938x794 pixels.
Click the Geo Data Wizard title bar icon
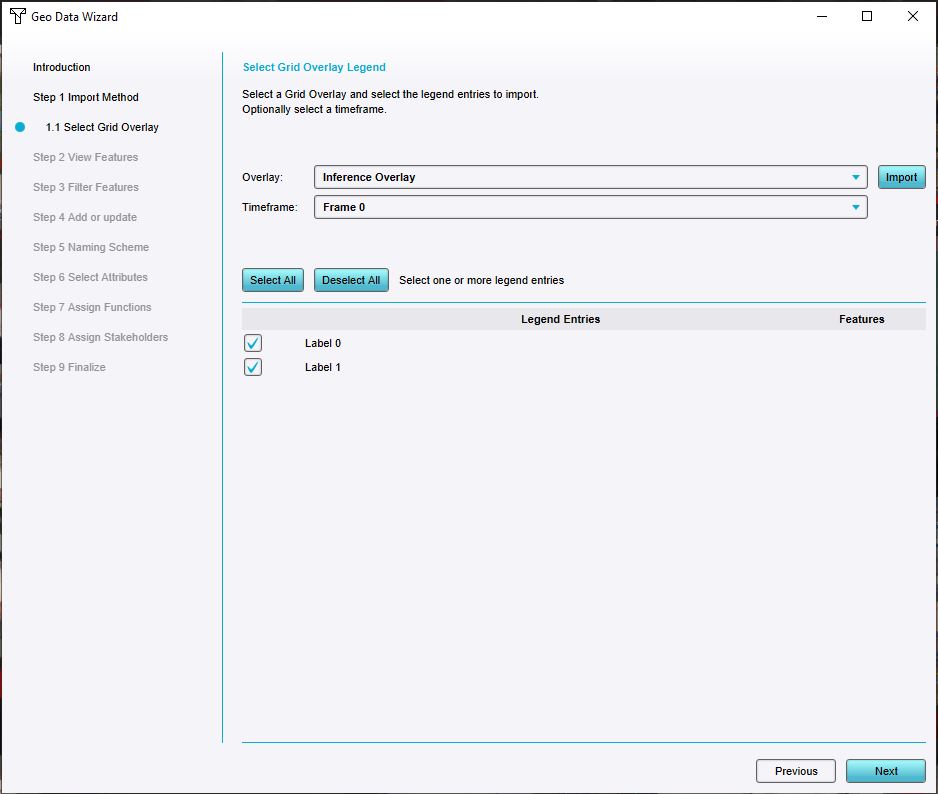click(18, 16)
